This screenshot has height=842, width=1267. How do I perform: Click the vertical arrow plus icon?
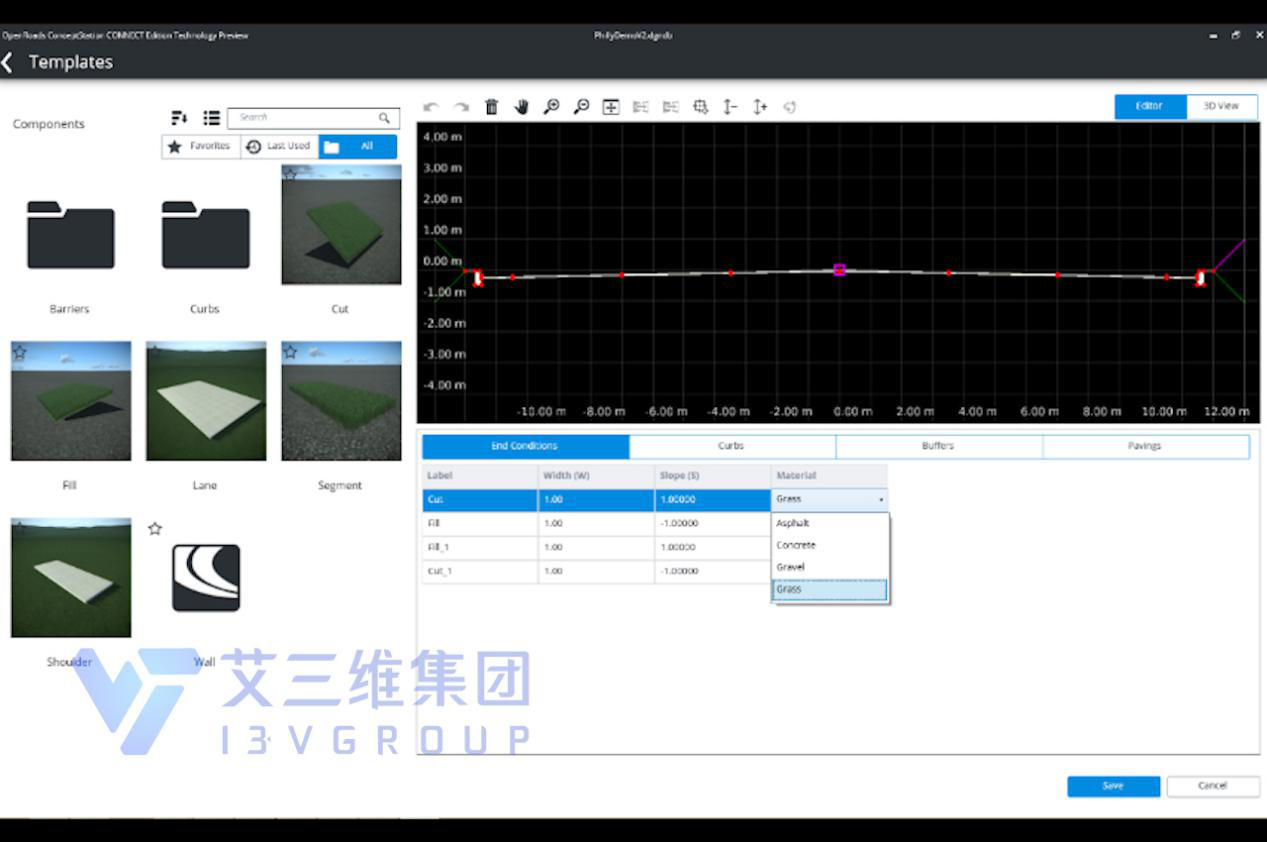tap(761, 107)
